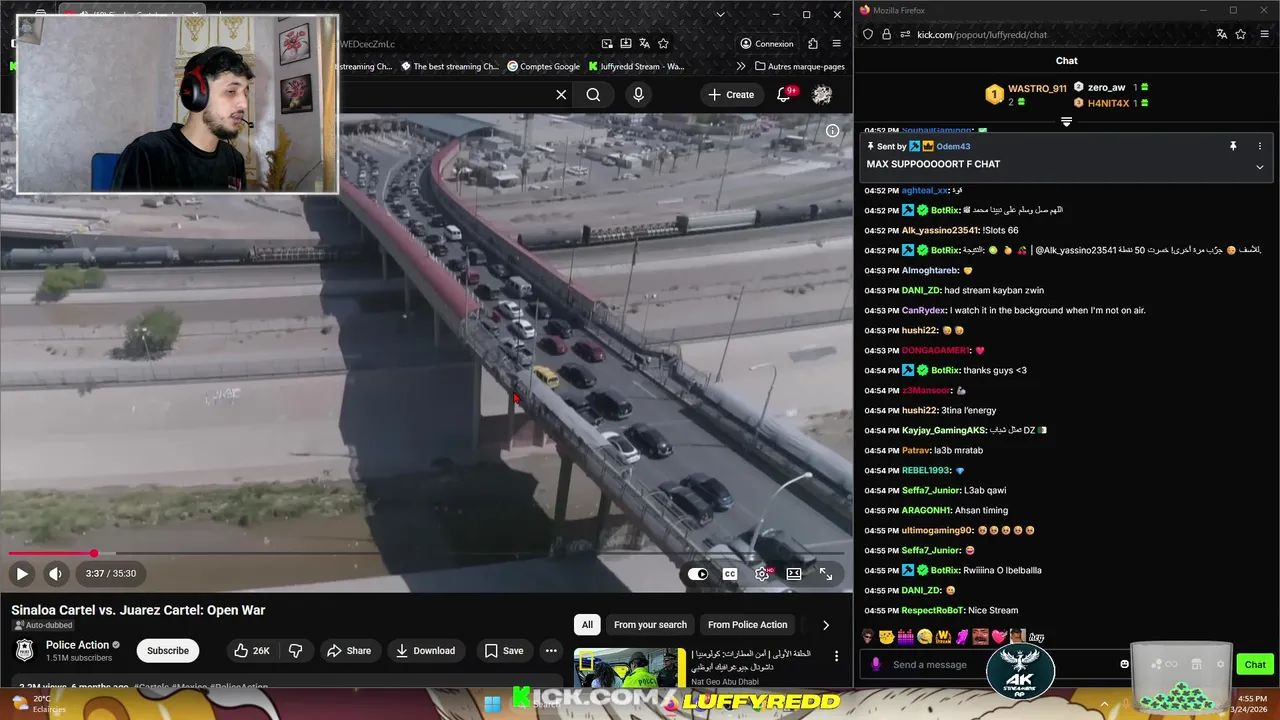
Task: Switch to theater mode
Action: (x=794, y=574)
